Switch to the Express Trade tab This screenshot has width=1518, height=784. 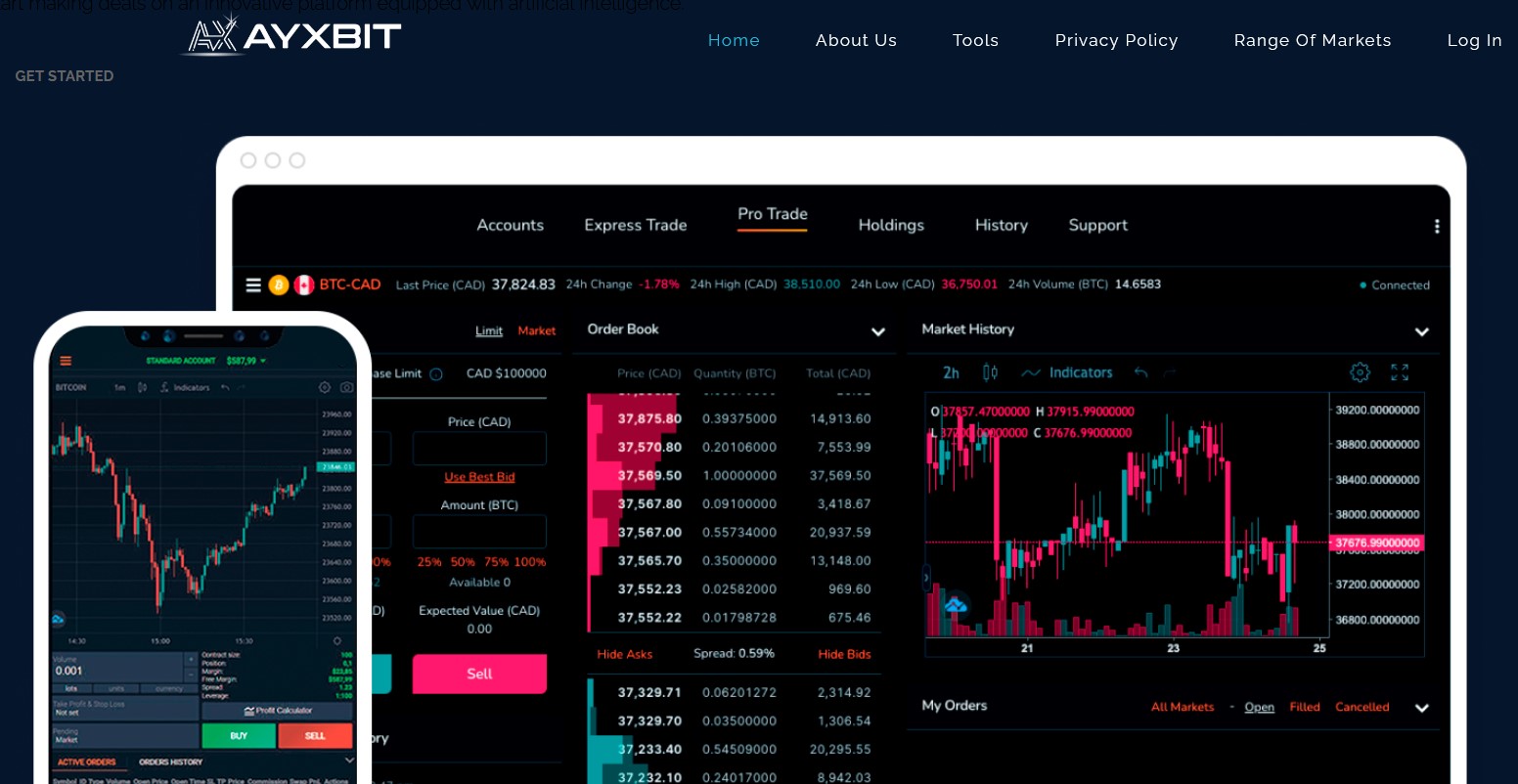(636, 225)
